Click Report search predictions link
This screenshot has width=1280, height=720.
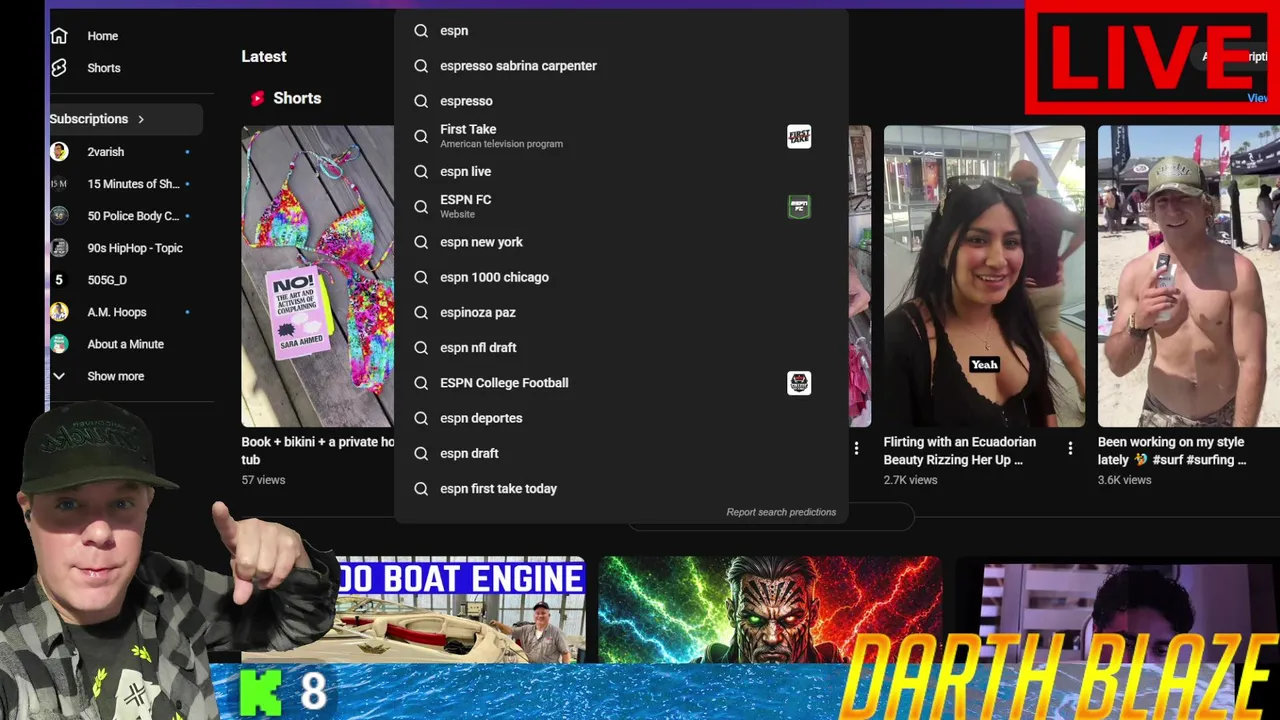click(x=781, y=512)
